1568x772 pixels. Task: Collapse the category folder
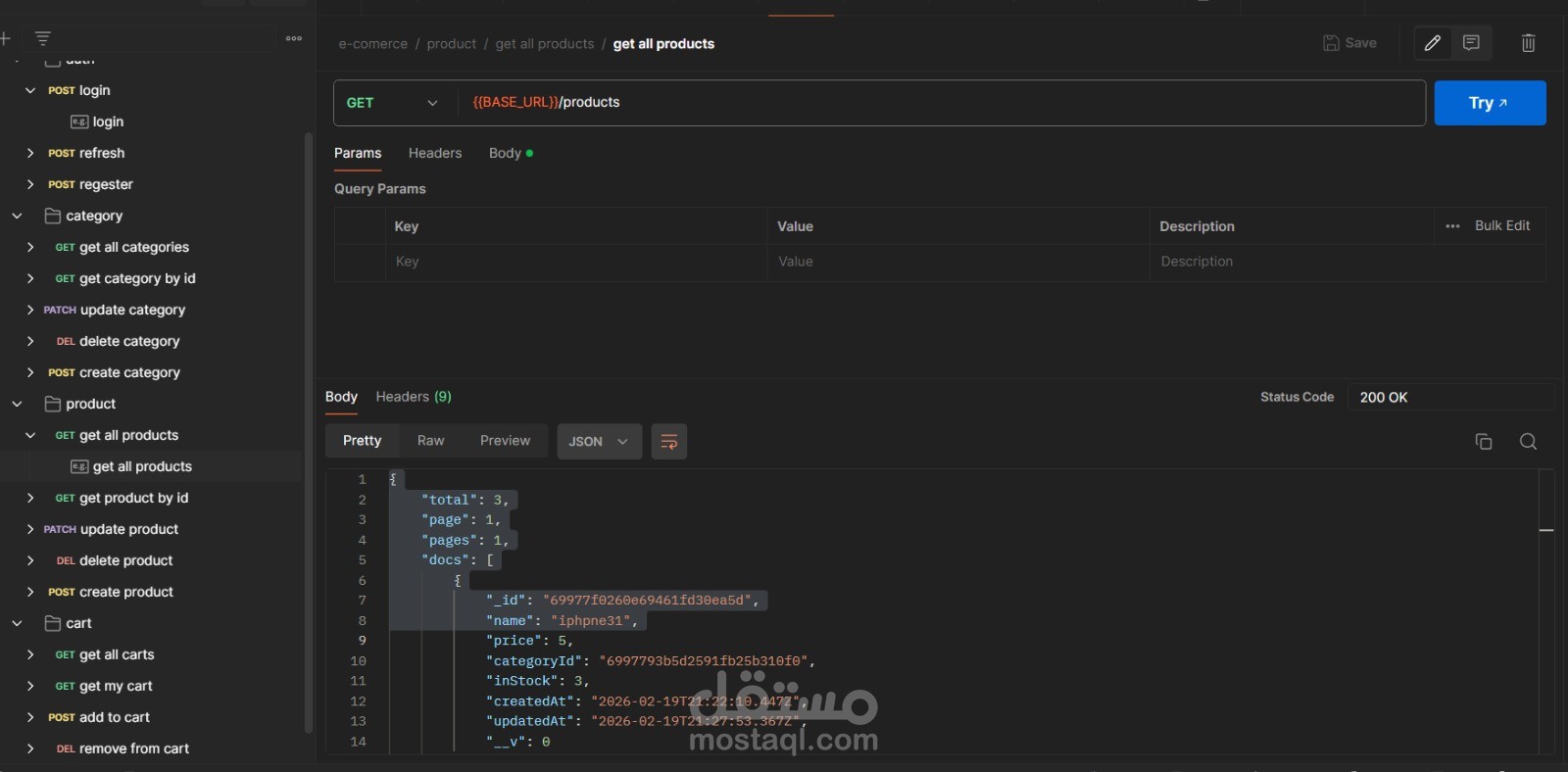coord(17,216)
